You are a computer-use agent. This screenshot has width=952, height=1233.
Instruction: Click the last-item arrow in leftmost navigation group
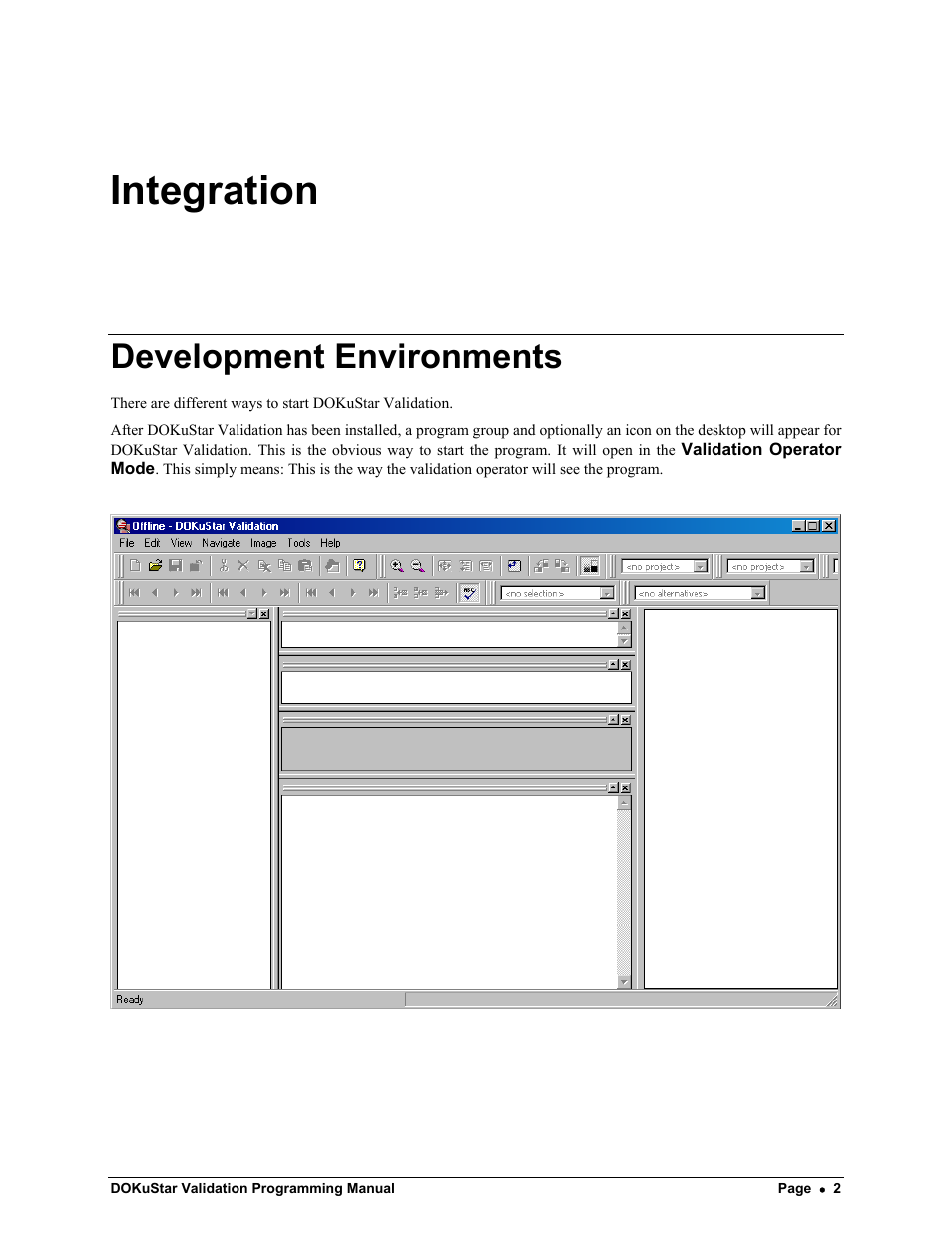click(x=196, y=593)
